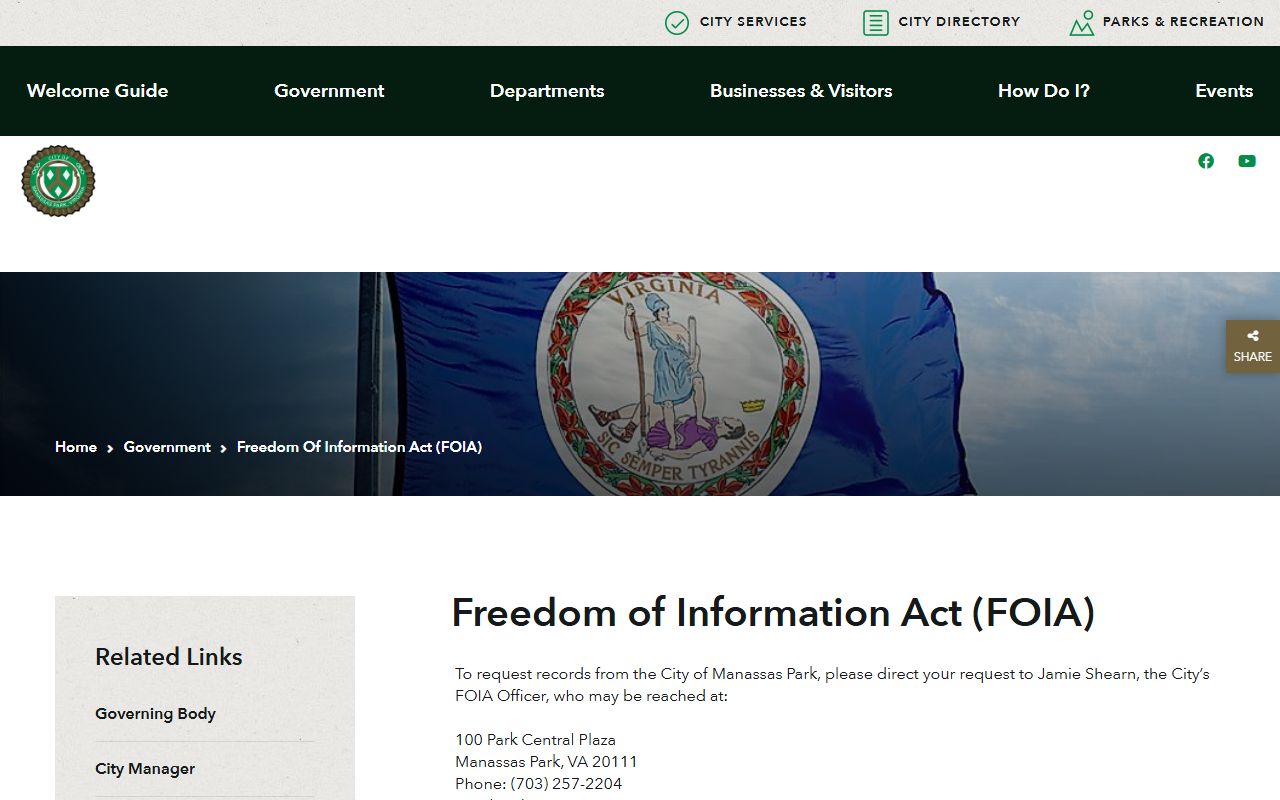The width and height of the screenshot is (1280, 800).
Task: Click the Freedom of Information Act (FOIA) heading
Action: [773, 613]
